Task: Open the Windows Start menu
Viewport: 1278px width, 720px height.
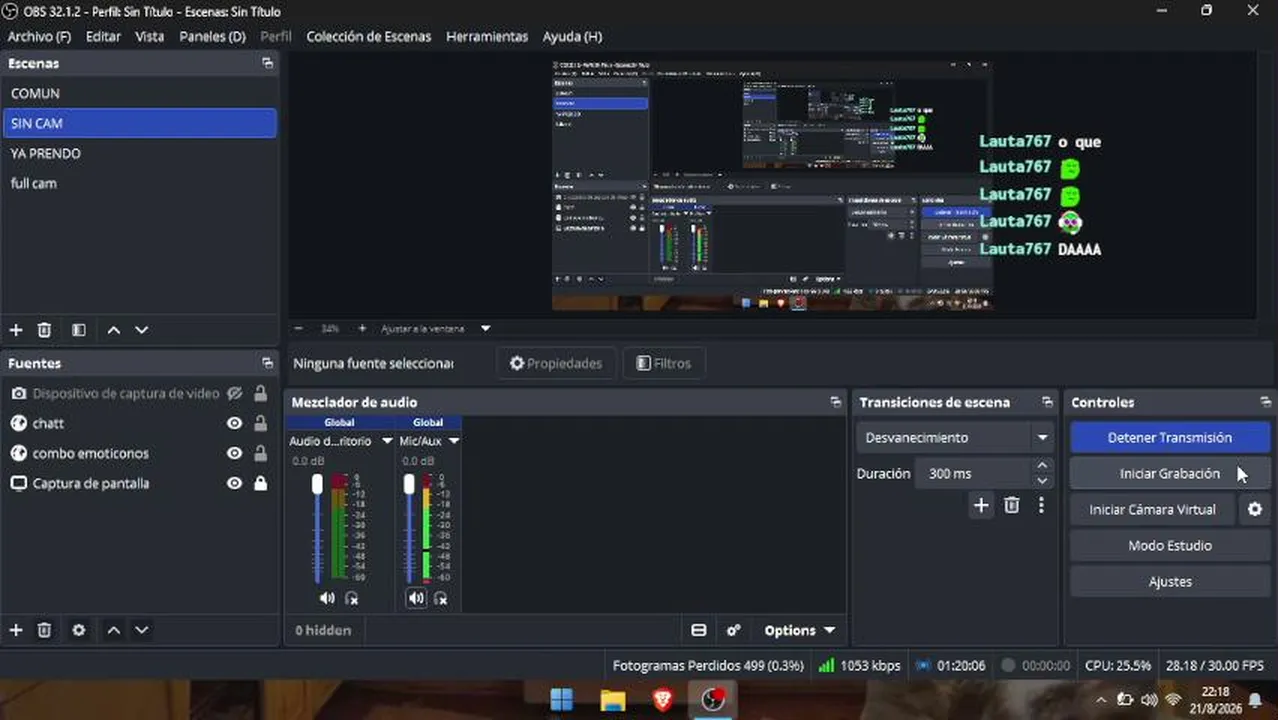Action: point(562,699)
